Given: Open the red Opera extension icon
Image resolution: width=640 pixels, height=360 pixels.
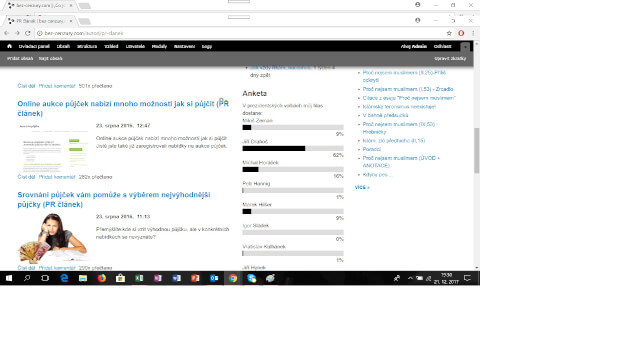Looking at the screenshot, I should pos(461,33).
